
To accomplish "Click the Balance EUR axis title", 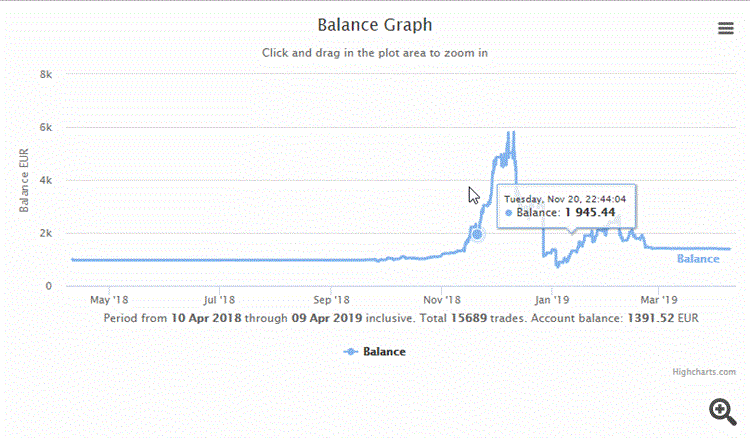I will (x=23, y=180).
